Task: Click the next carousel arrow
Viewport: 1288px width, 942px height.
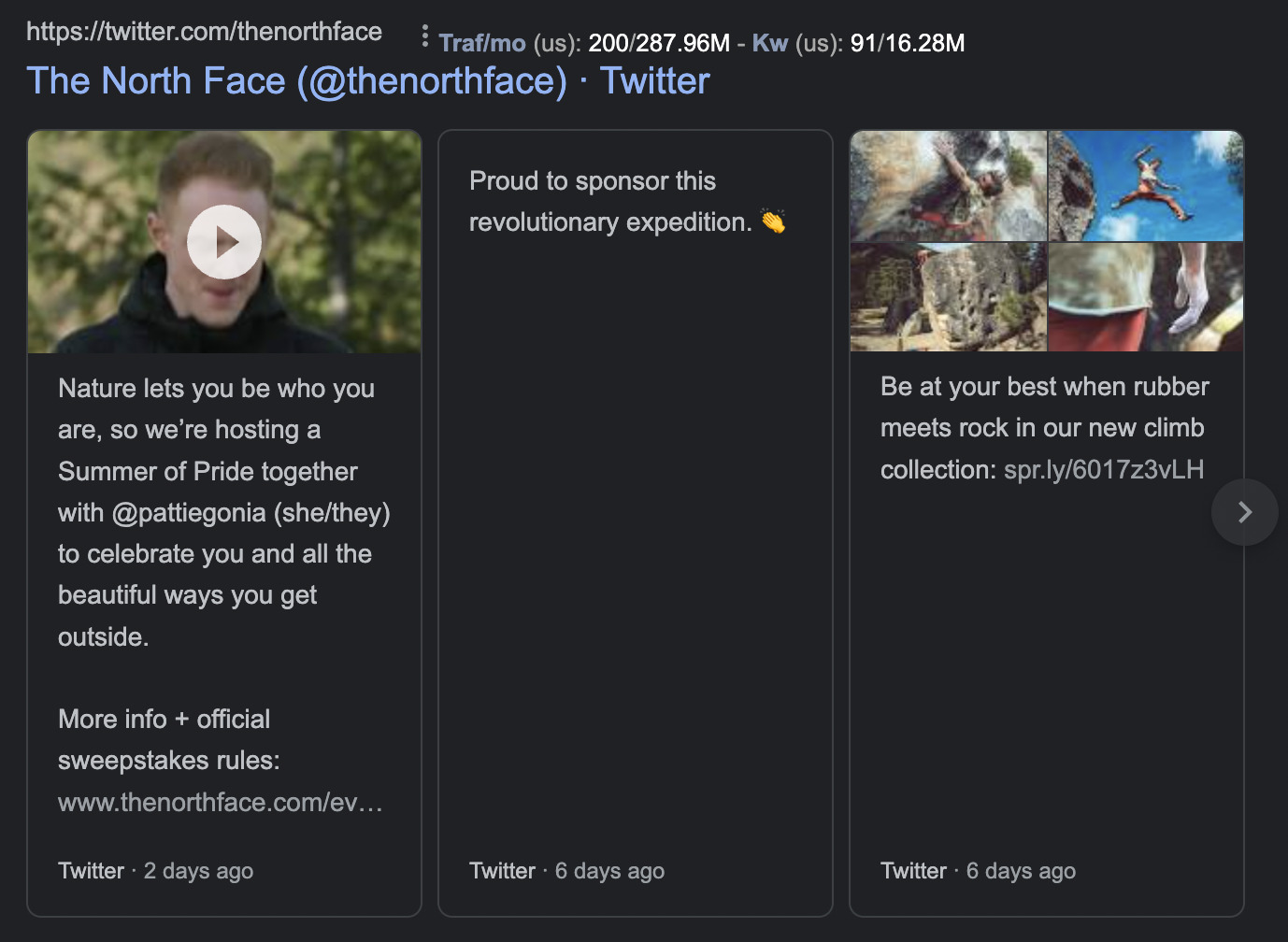Action: tap(1244, 512)
